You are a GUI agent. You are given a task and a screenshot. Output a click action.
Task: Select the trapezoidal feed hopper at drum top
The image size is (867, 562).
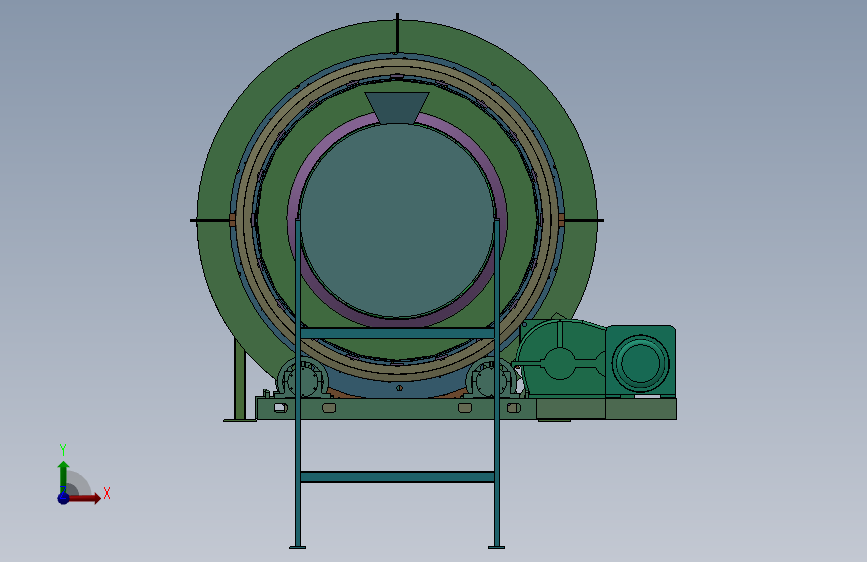[x=396, y=108]
